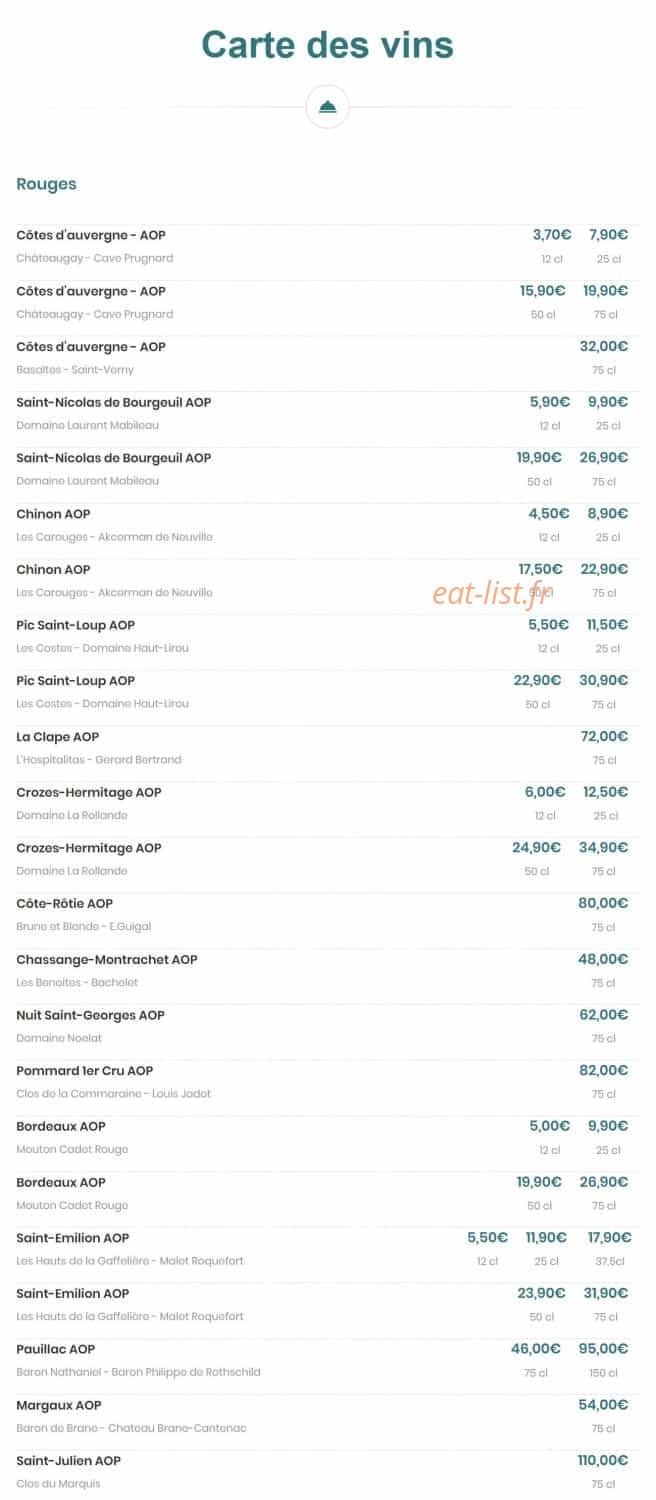Select the Carte des vins heading
This screenshot has height=1500, width=656.
[327, 44]
